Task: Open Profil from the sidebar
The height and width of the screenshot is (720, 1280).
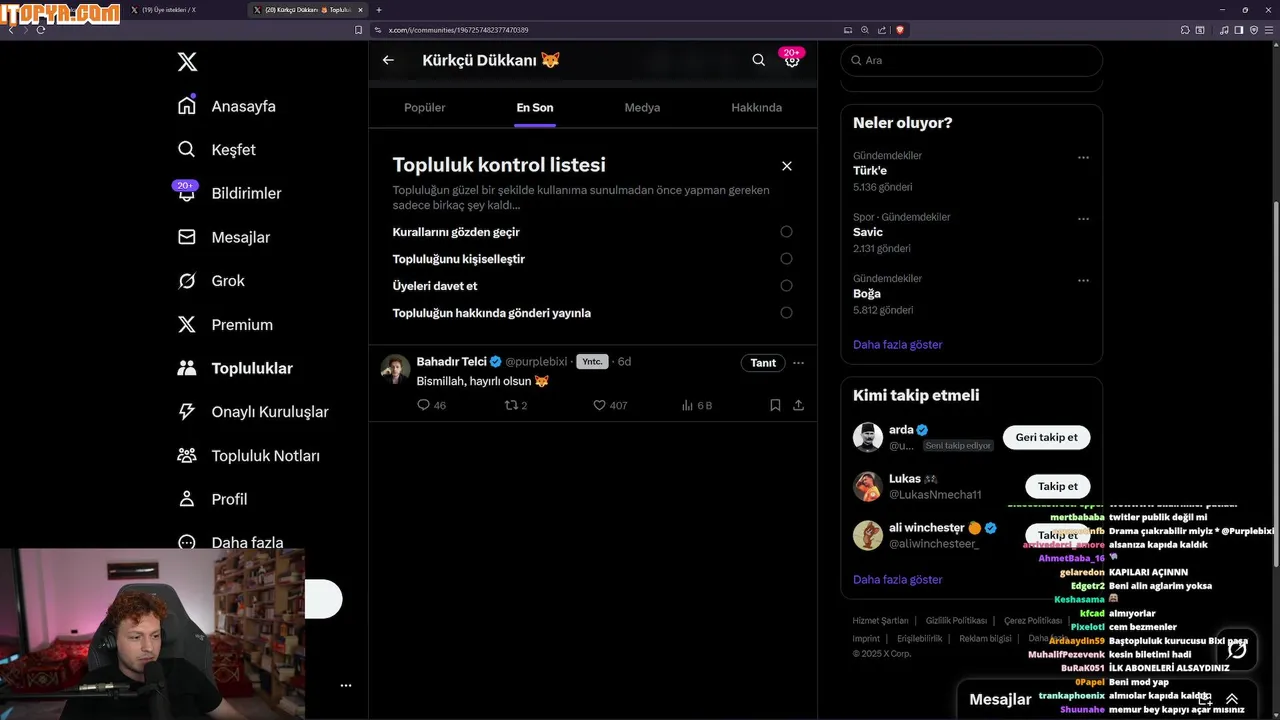Action: [212, 499]
